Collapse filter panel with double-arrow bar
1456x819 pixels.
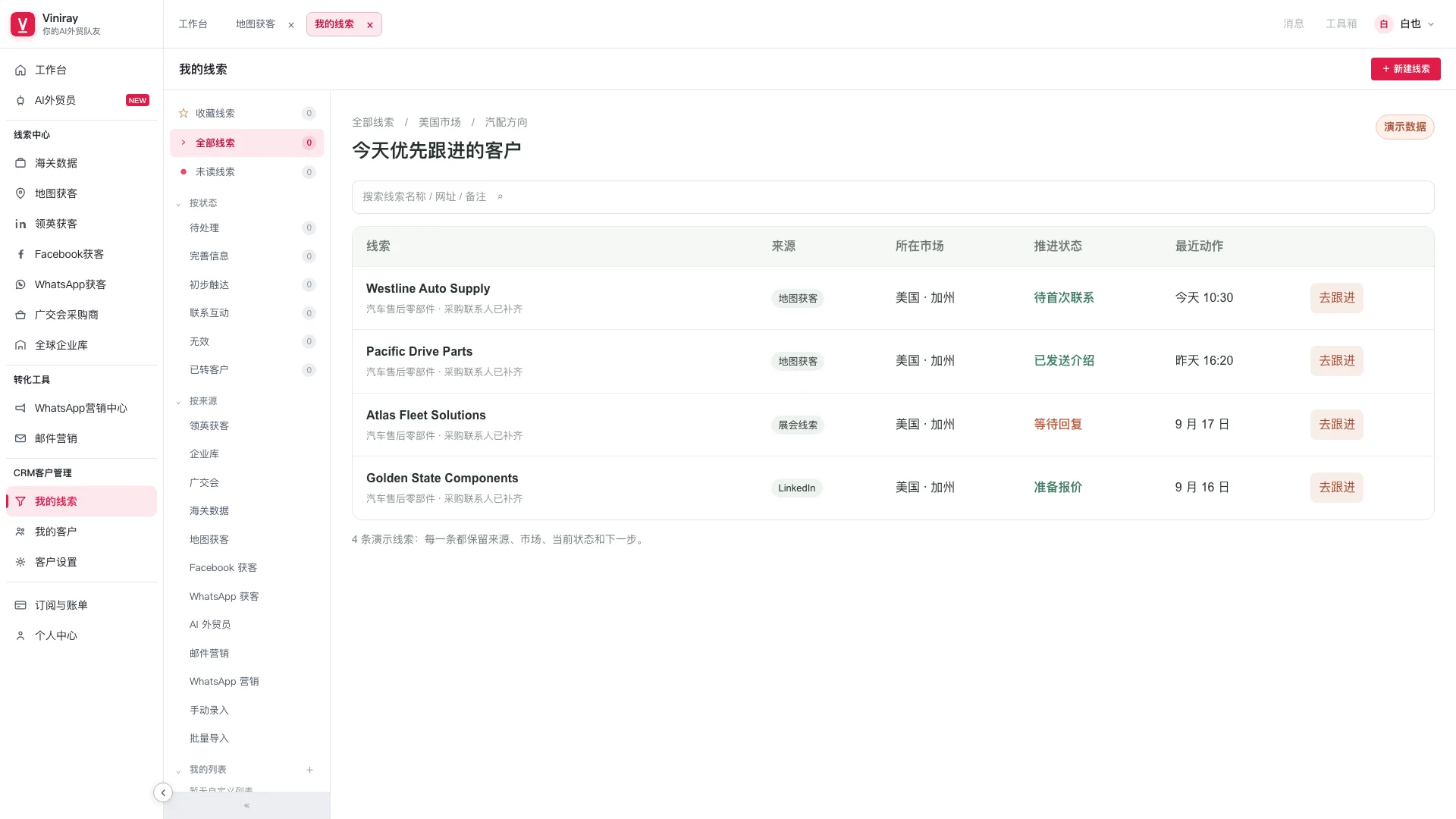coord(246,805)
